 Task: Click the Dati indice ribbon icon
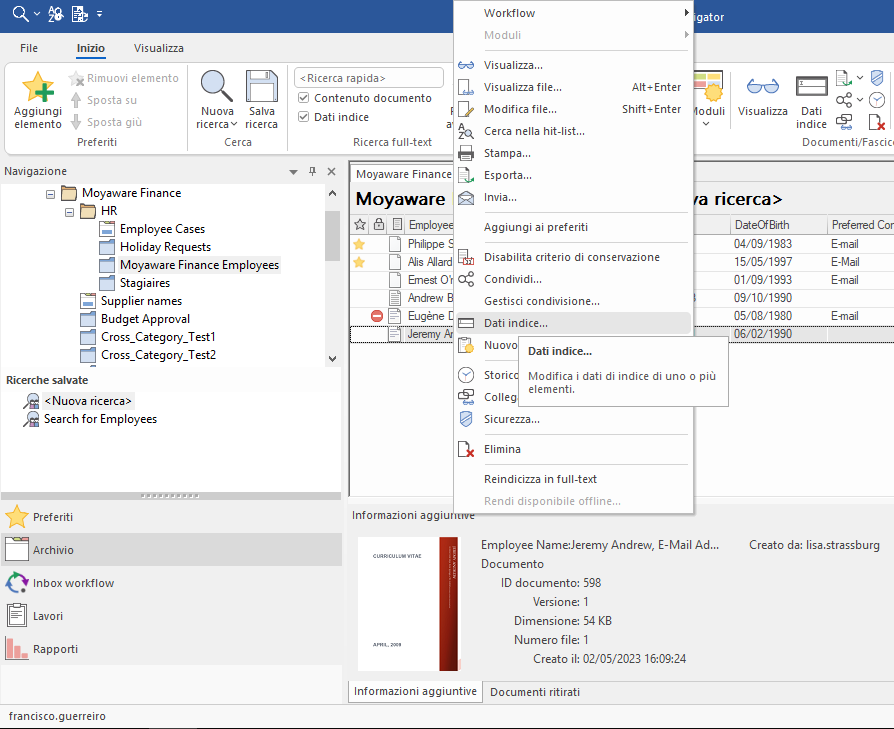pyautogui.click(x=811, y=90)
